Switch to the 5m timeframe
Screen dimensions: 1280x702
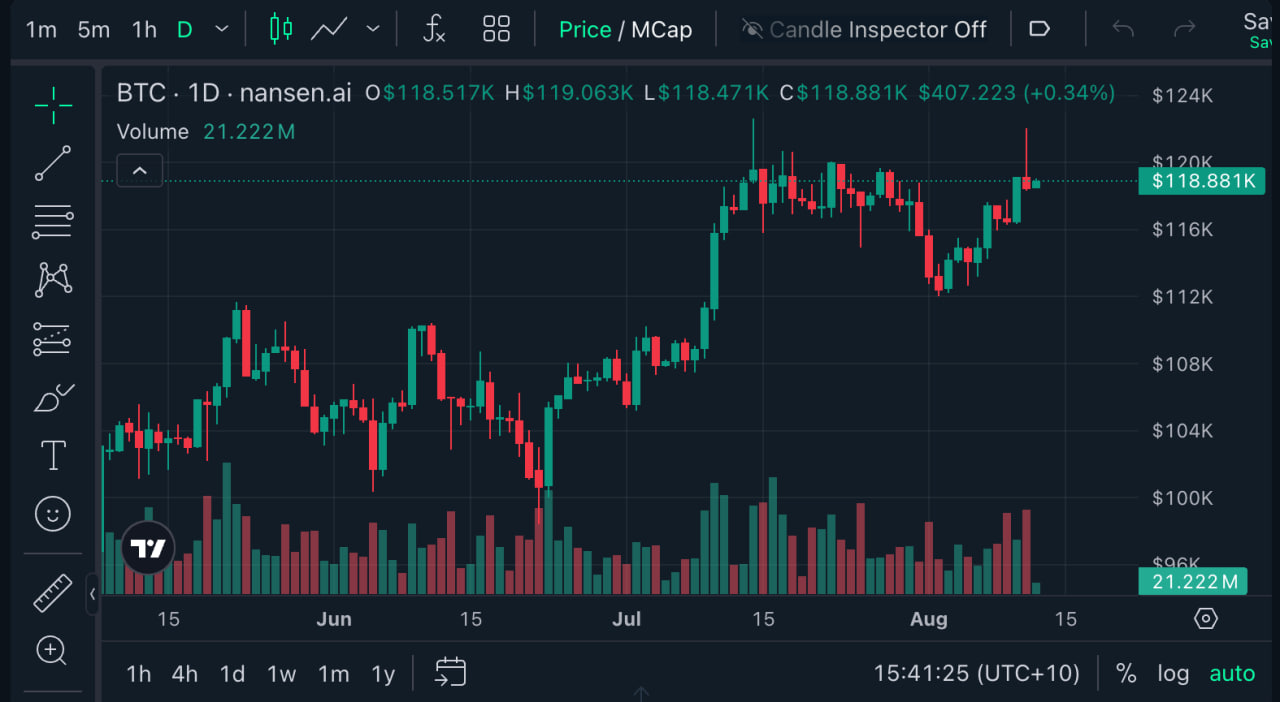(x=94, y=29)
